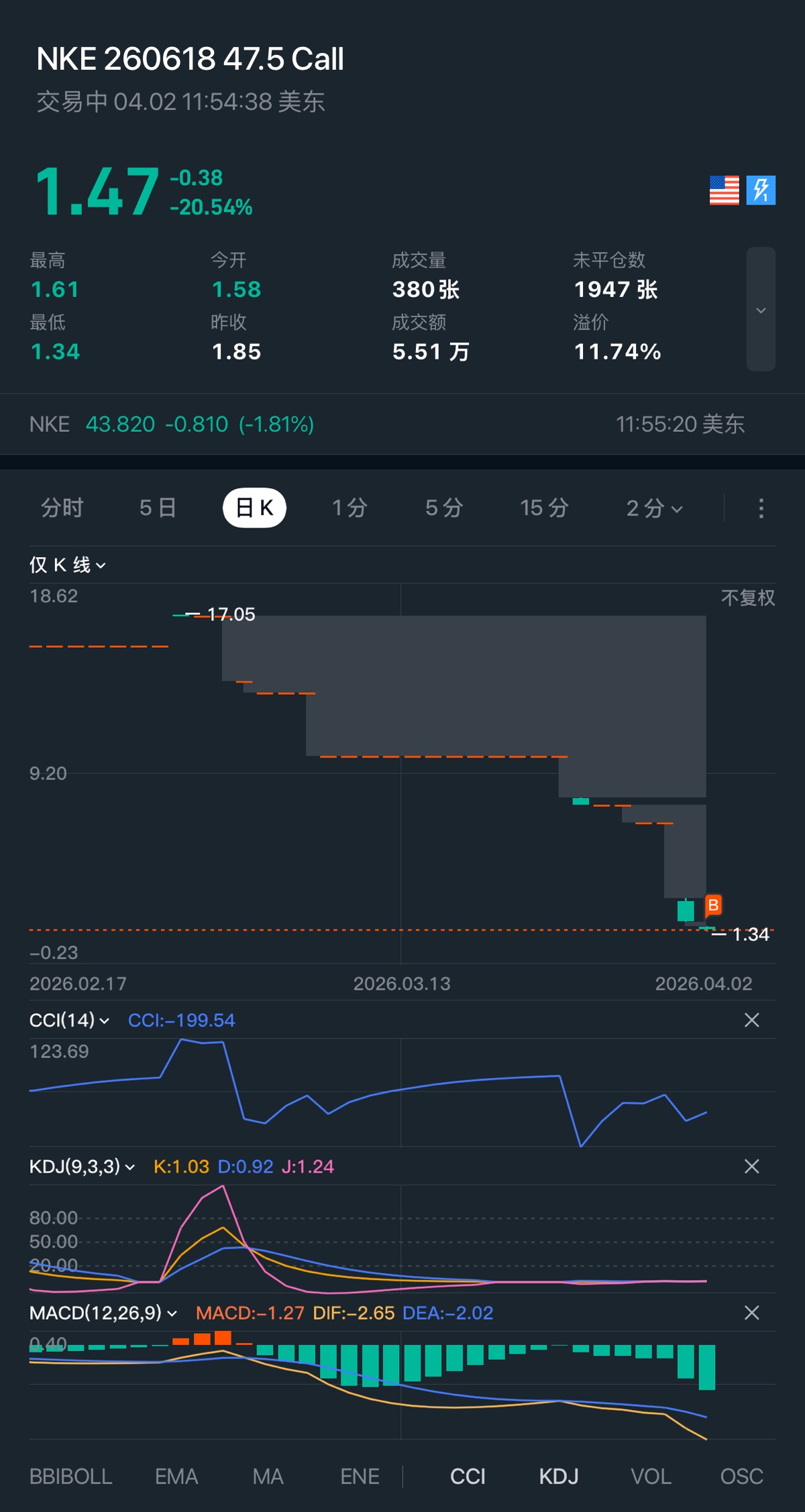This screenshot has height=1512, width=805.
Task: Tap the orange B buy marker
Action: tap(713, 905)
